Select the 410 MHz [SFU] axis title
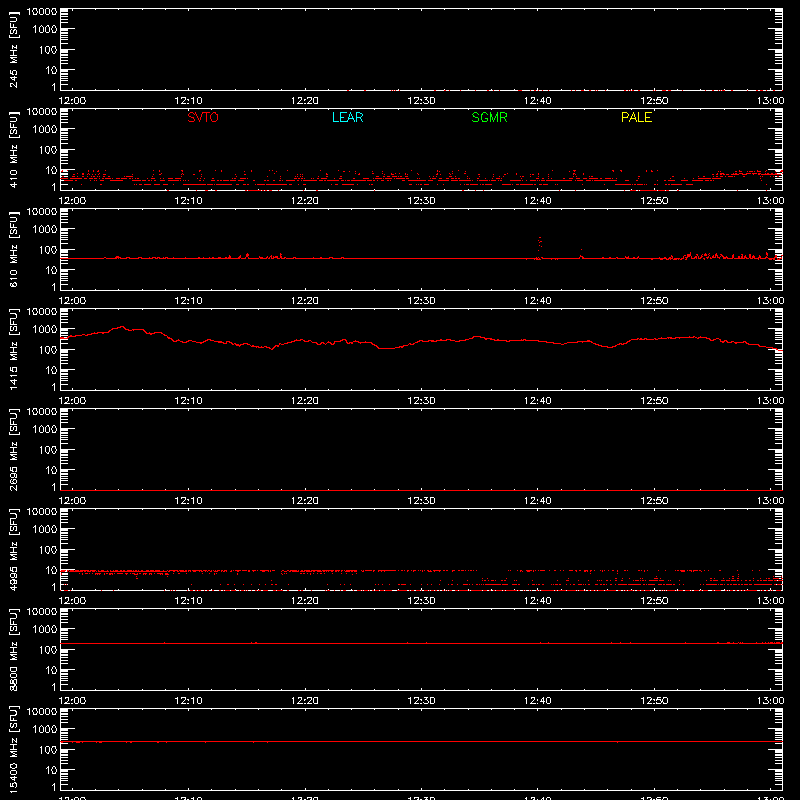Screen dimensions: 800x800 [13, 149]
